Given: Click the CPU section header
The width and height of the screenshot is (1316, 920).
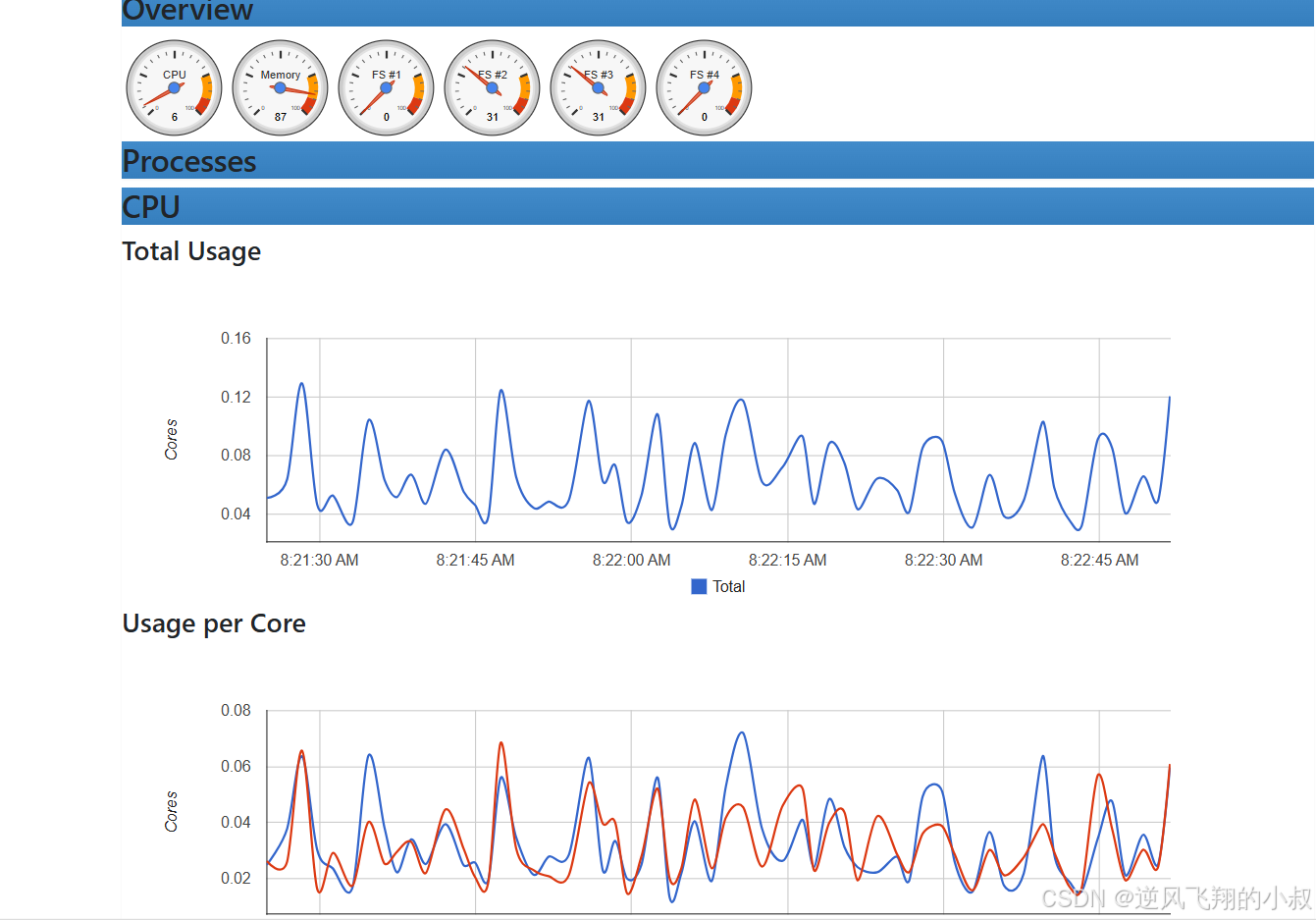Looking at the screenshot, I should tap(717, 206).
